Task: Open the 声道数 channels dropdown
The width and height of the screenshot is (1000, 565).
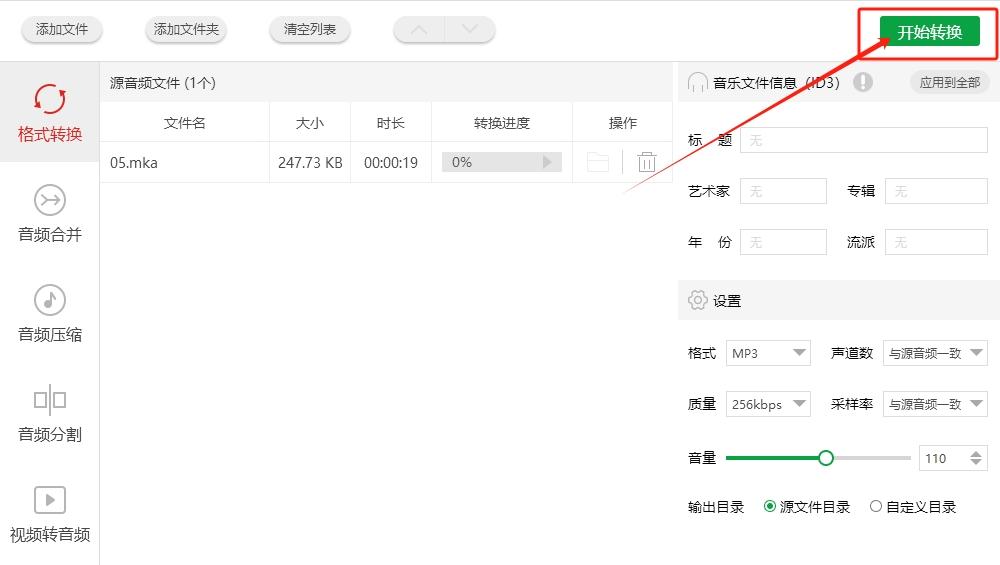Action: [x=935, y=353]
